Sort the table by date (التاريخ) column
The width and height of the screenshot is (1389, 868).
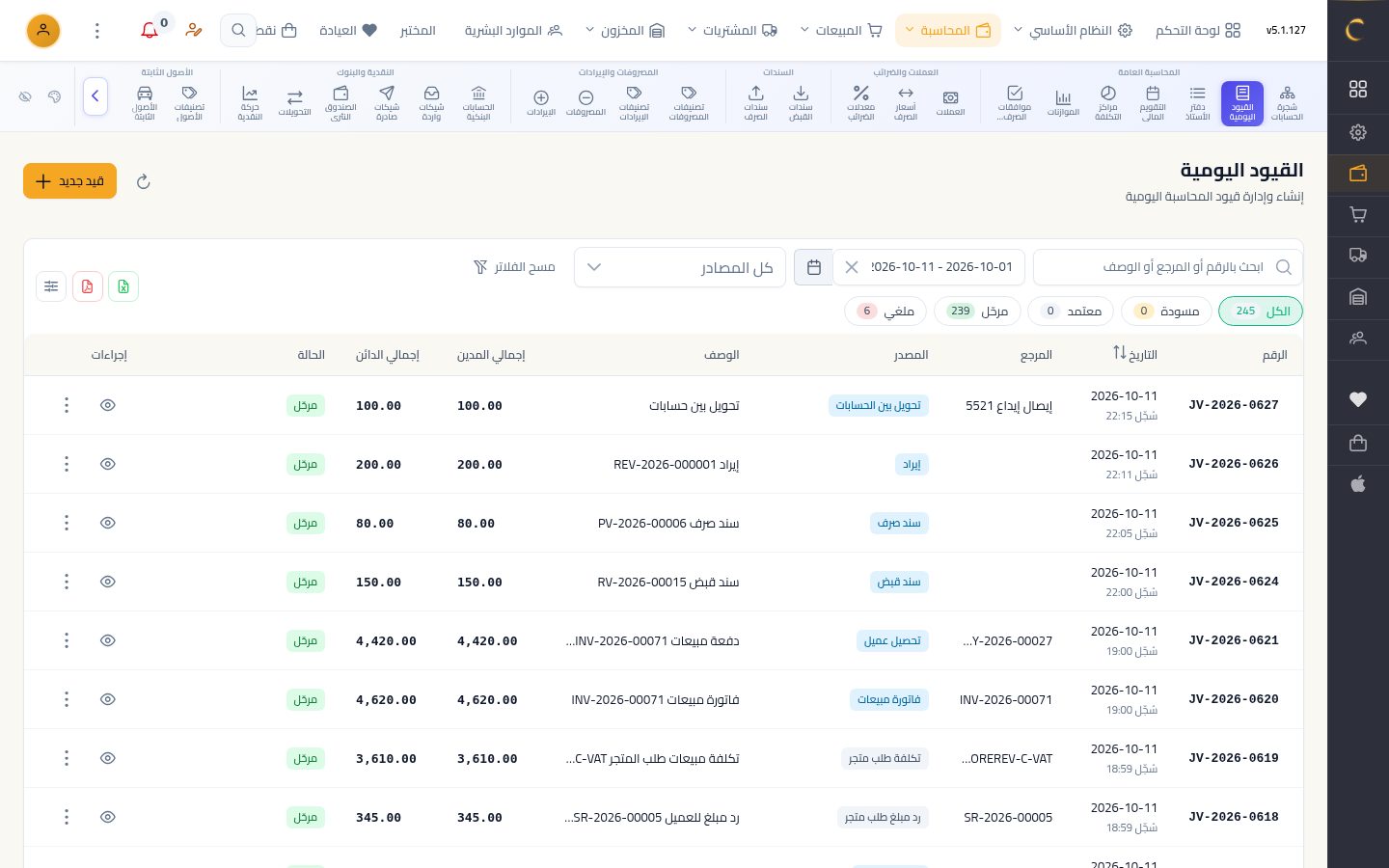(x=1135, y=354)
